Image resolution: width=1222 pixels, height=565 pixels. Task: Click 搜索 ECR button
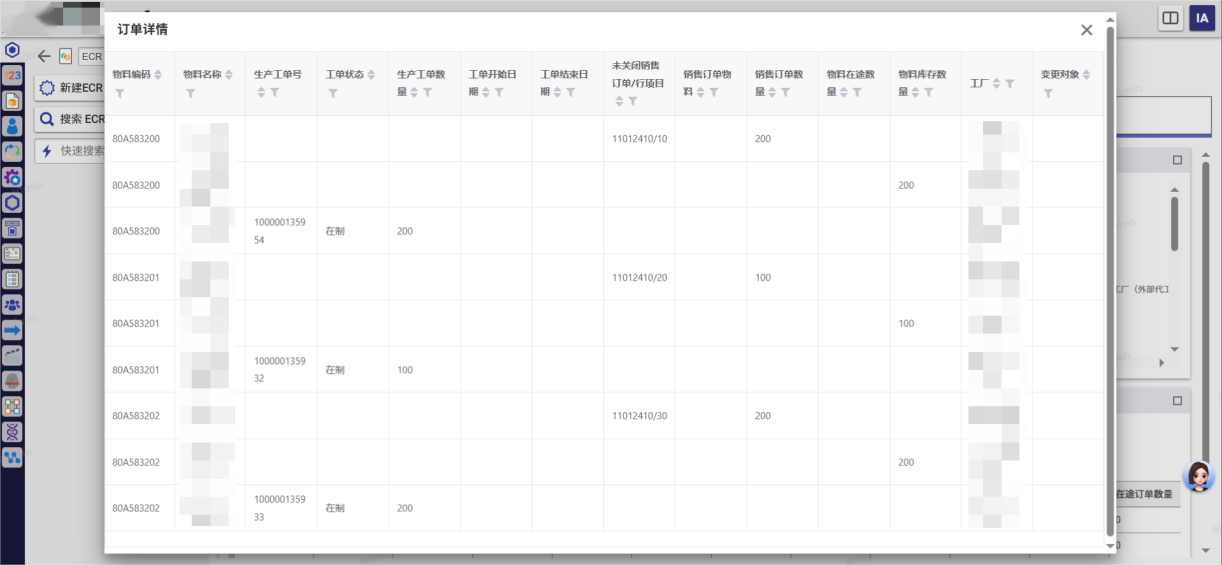click(x=70, y=120)
